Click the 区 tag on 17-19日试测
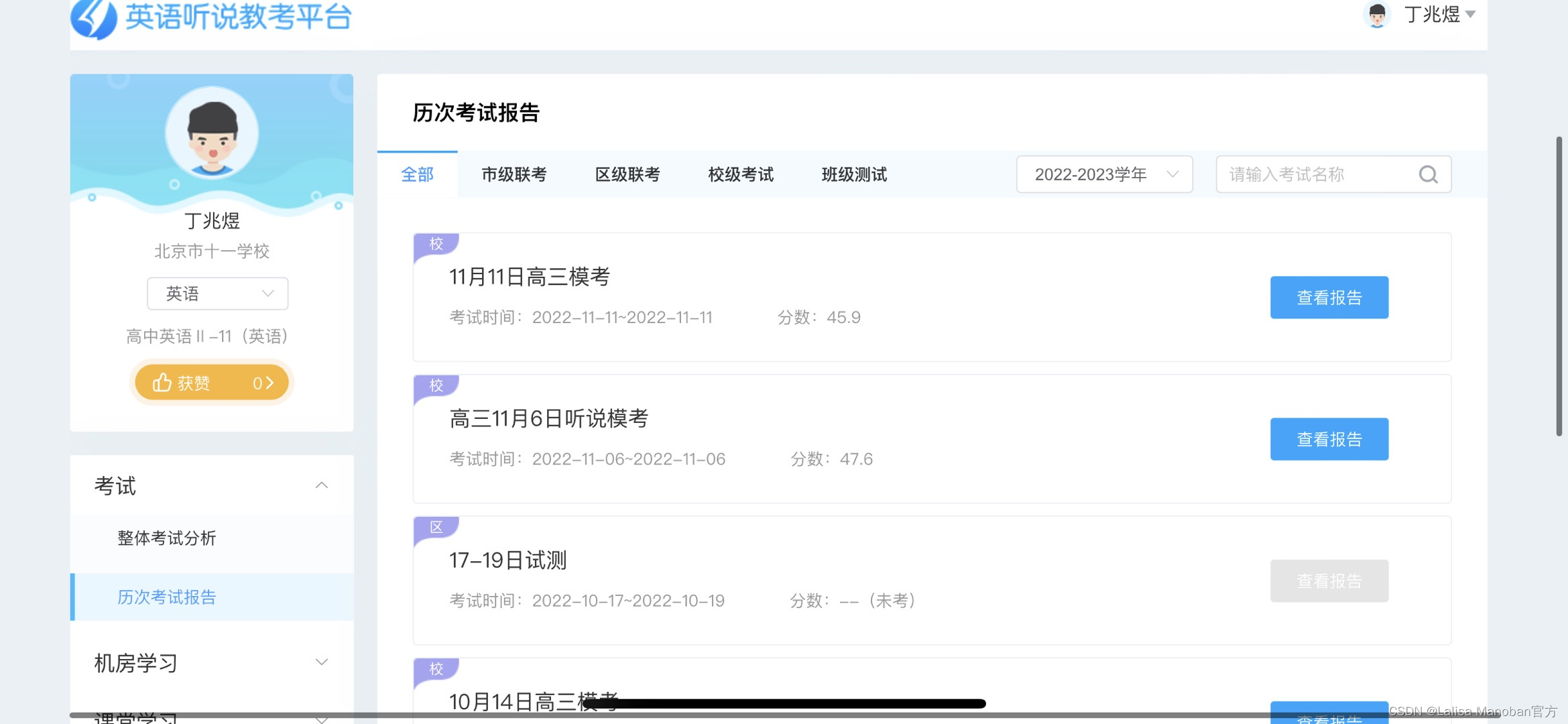Viewport: 1568px width, 724px height. pyautogui.click(x=436, y=528)
